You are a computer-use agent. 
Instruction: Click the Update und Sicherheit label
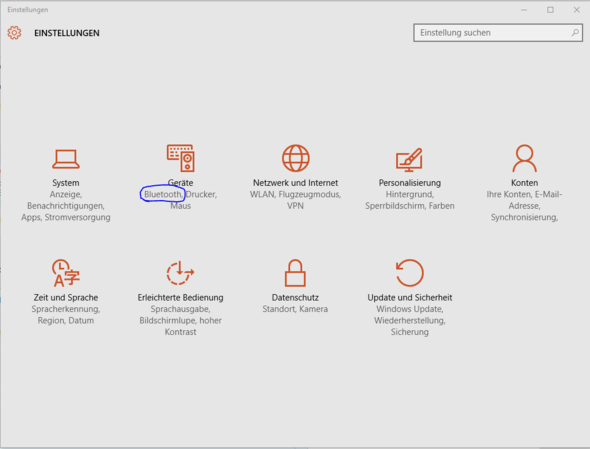click(x=410, y=298)
